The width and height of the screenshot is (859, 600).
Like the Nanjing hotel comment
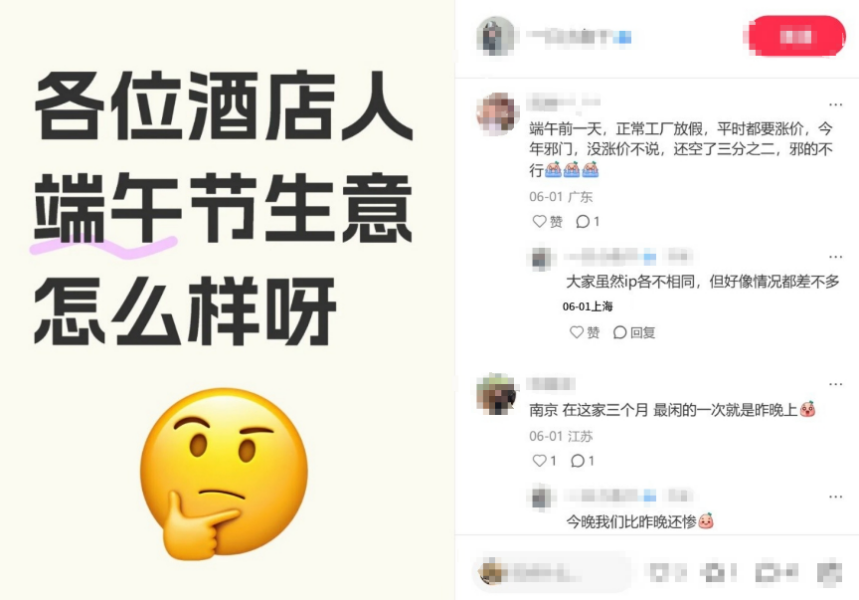coord(545,460)
